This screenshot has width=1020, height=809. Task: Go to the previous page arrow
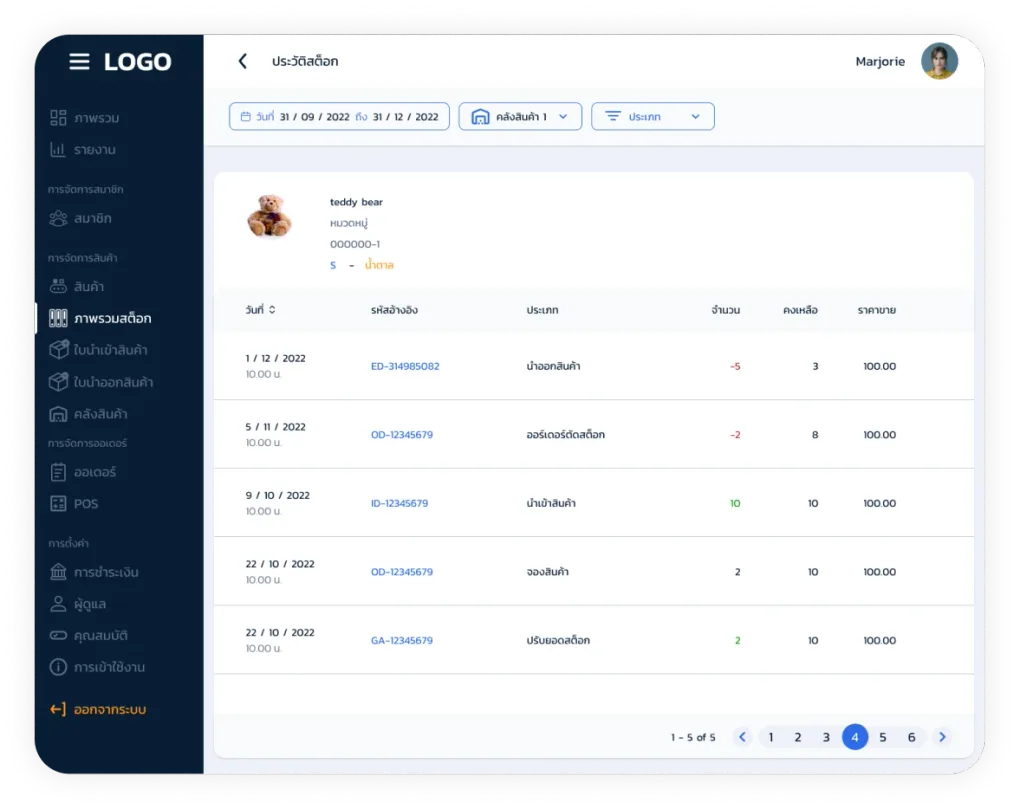tap(742, 737)
